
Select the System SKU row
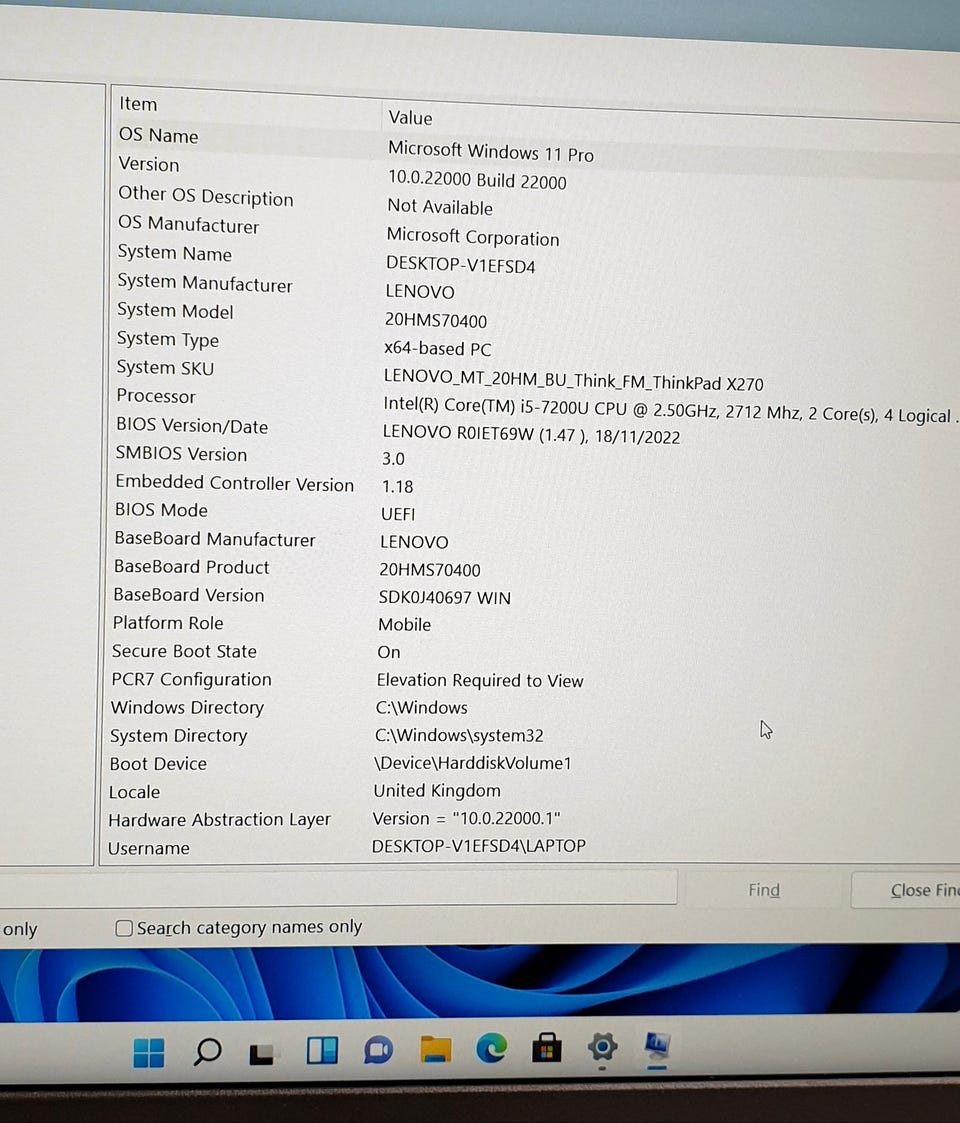[165, 367]
